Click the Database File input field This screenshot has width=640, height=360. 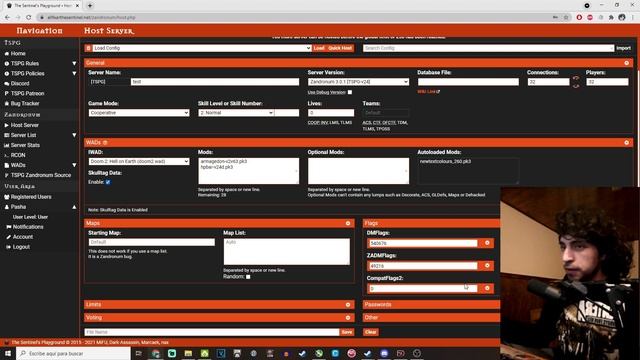(x=468, y=82)
